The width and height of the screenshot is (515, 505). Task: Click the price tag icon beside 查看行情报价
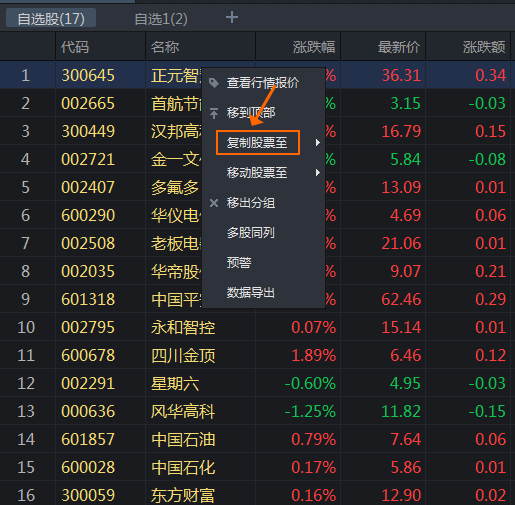[x=214, y=83]
